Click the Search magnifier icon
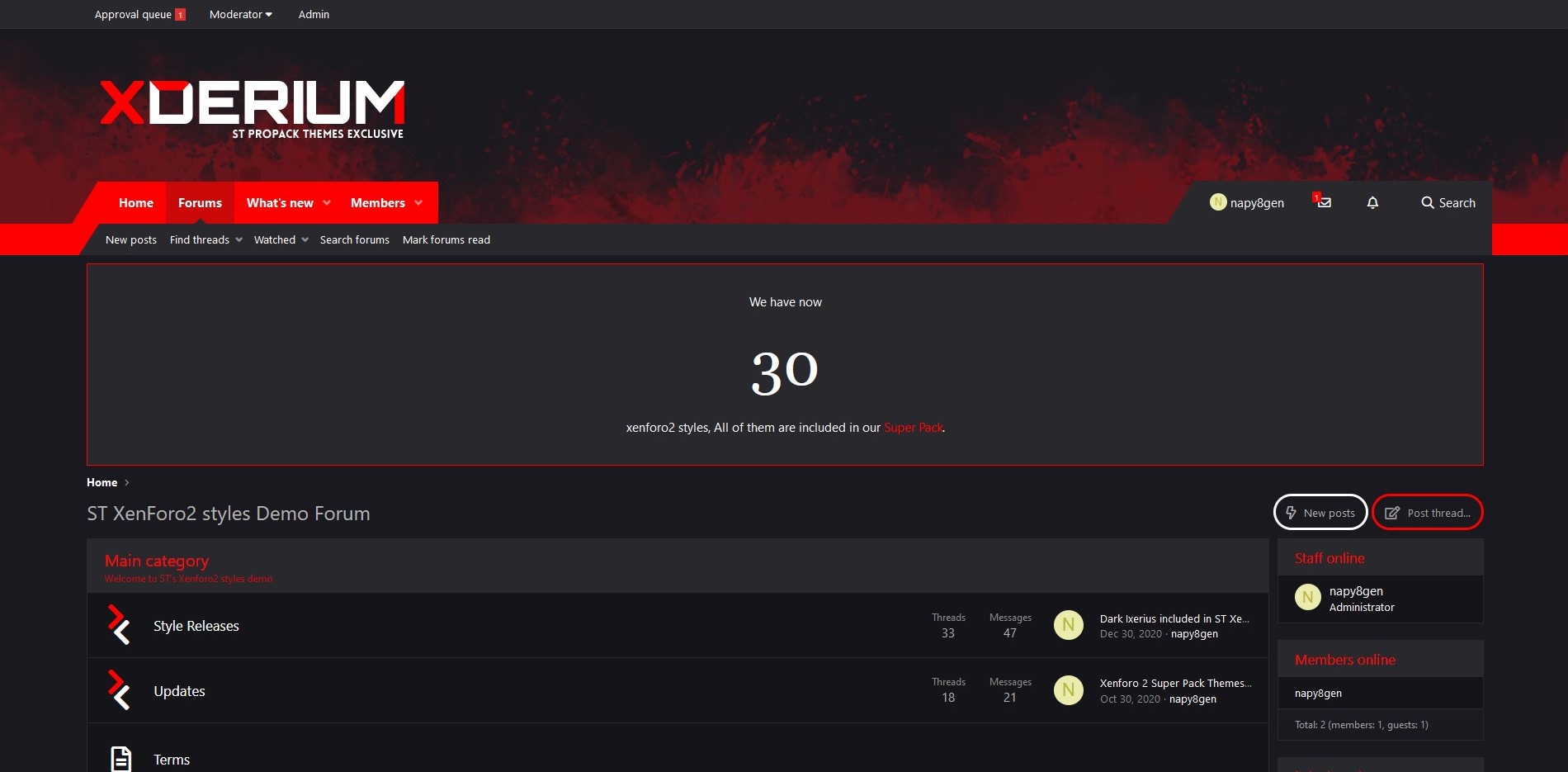 coord(1428,202)
